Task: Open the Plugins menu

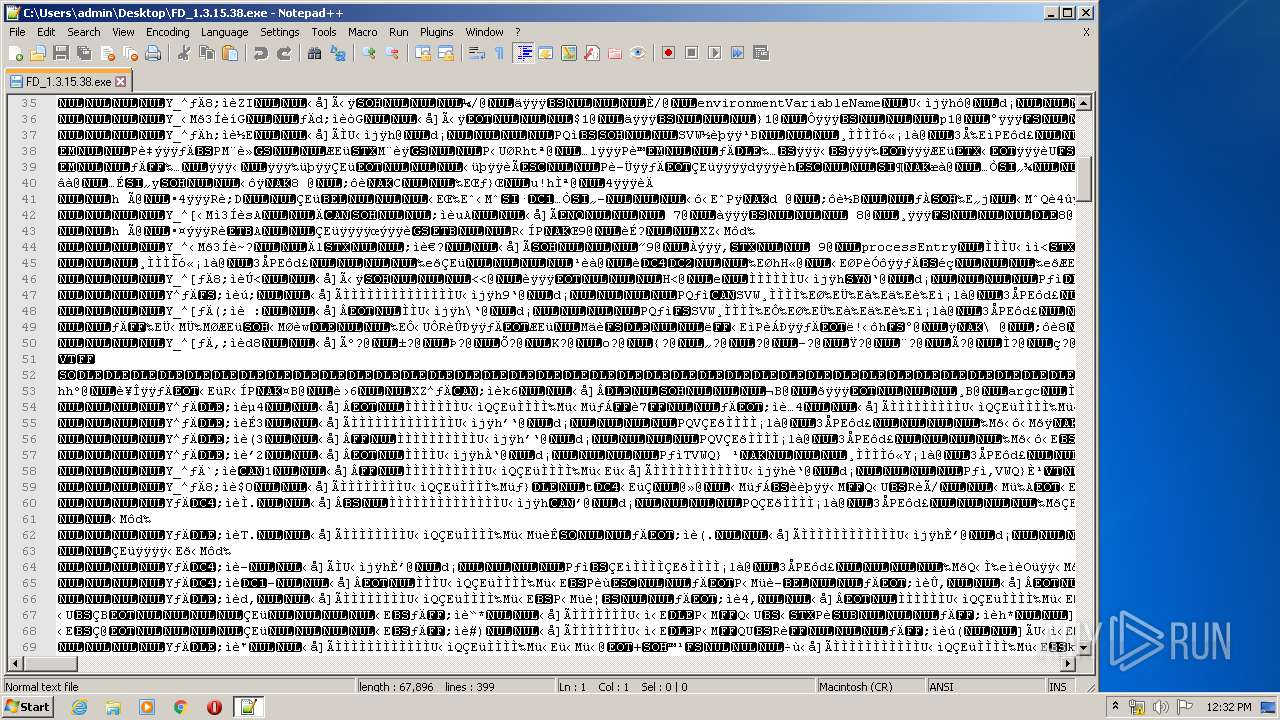Action: click(x=437, y=32)
